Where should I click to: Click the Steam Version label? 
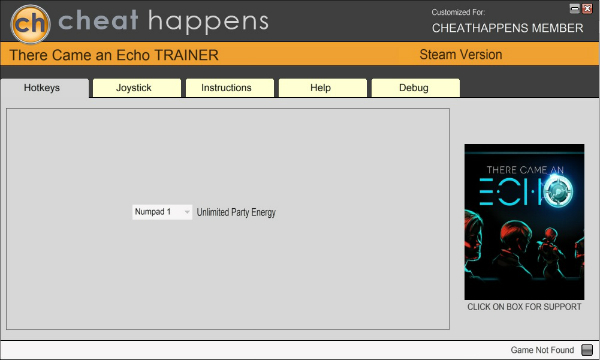(x=461, y=55)
